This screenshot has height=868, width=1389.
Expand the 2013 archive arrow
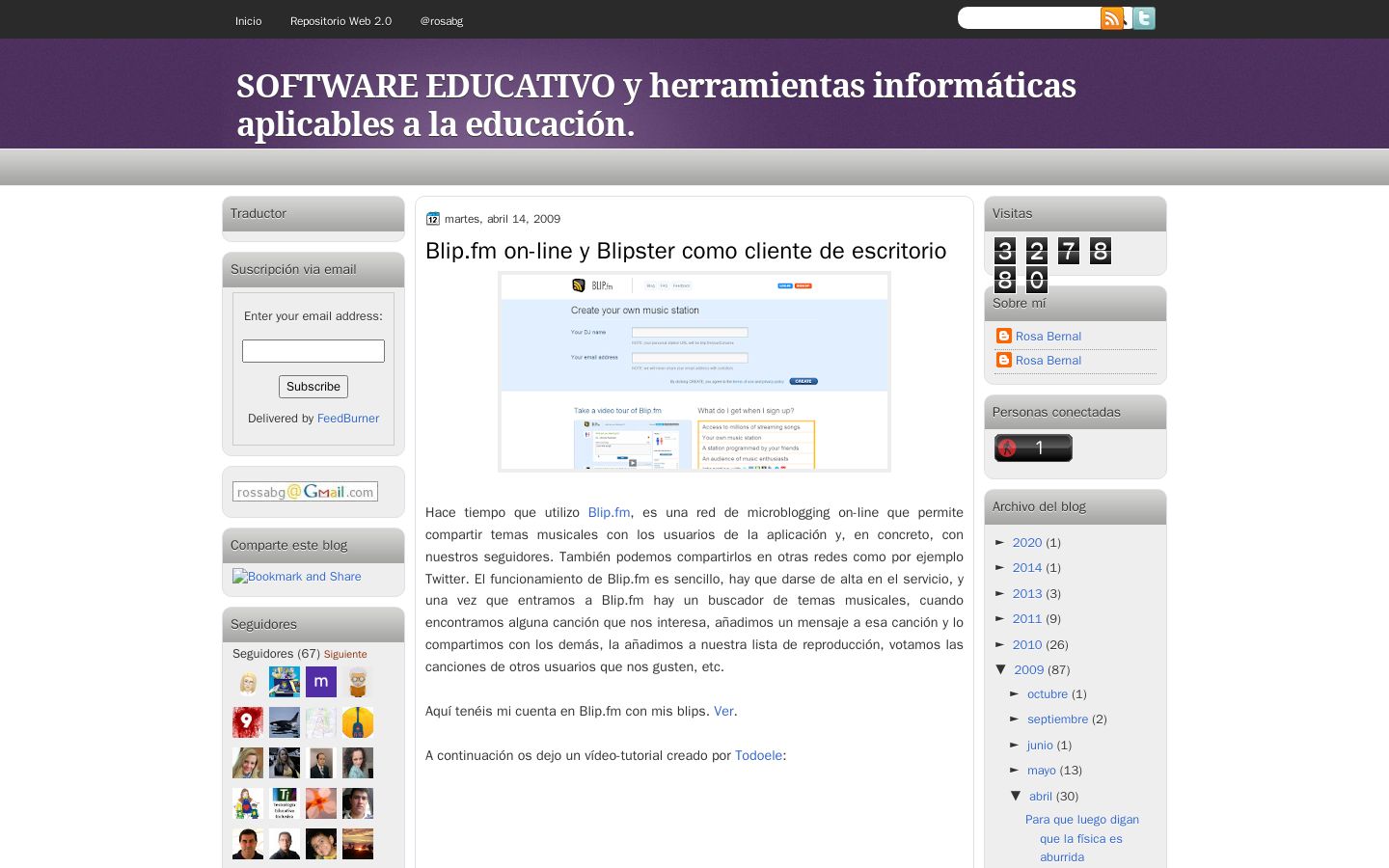pos(1001,594)
